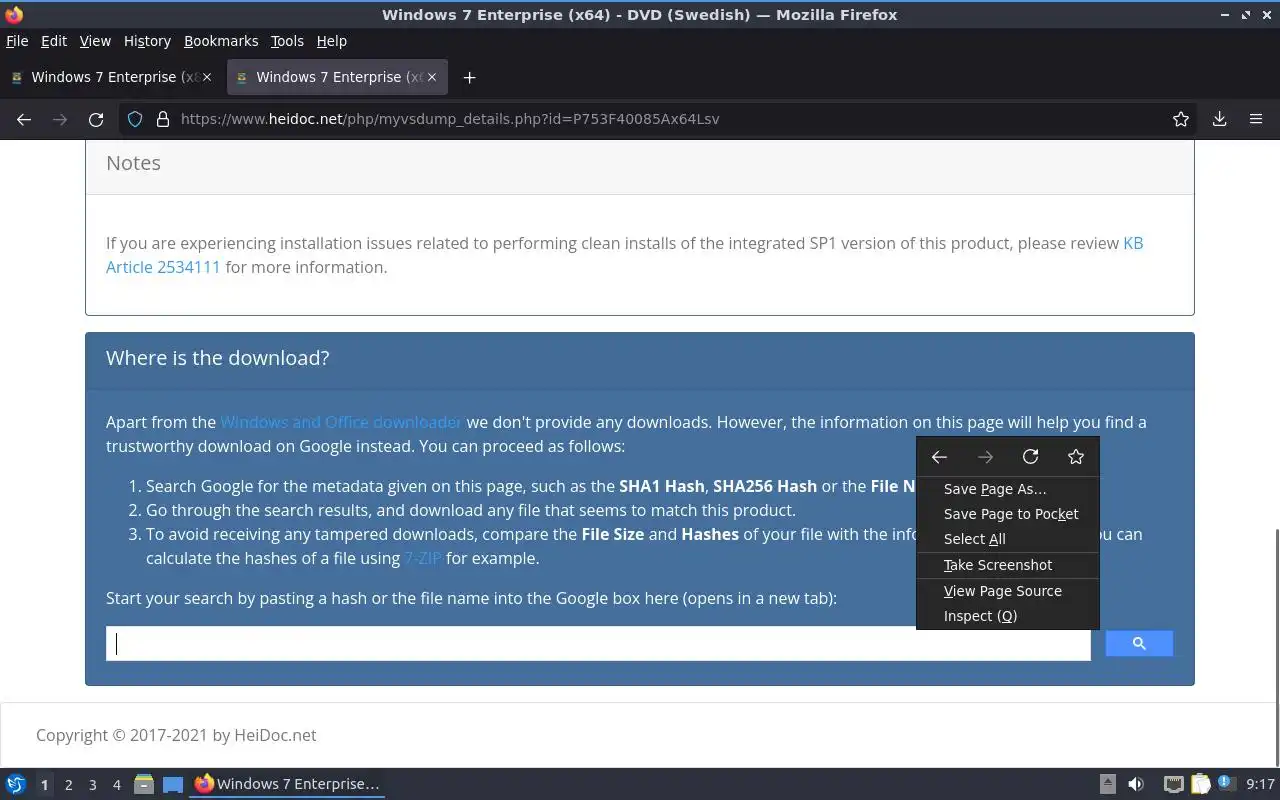
Task: Click bookmark star in context menu
Action: (1076, 457)
